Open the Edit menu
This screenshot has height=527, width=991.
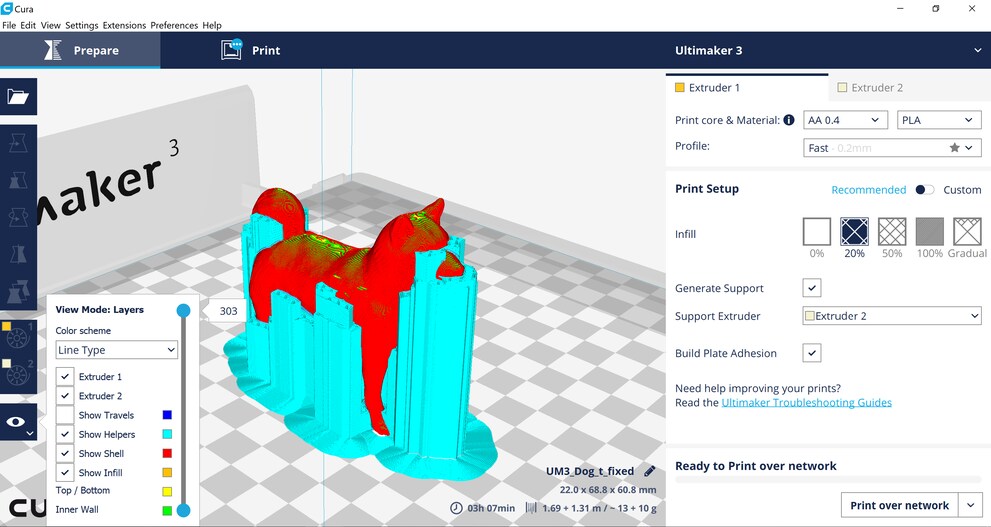coord(28,25)
